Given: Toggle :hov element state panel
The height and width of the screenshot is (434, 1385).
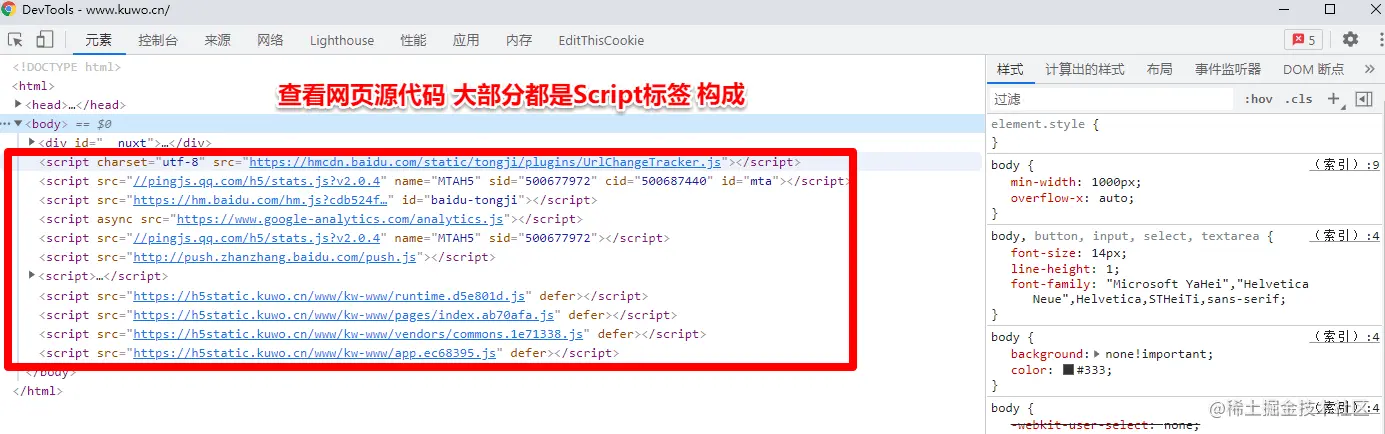Looking at the screenshot, I should point(1259,99).
